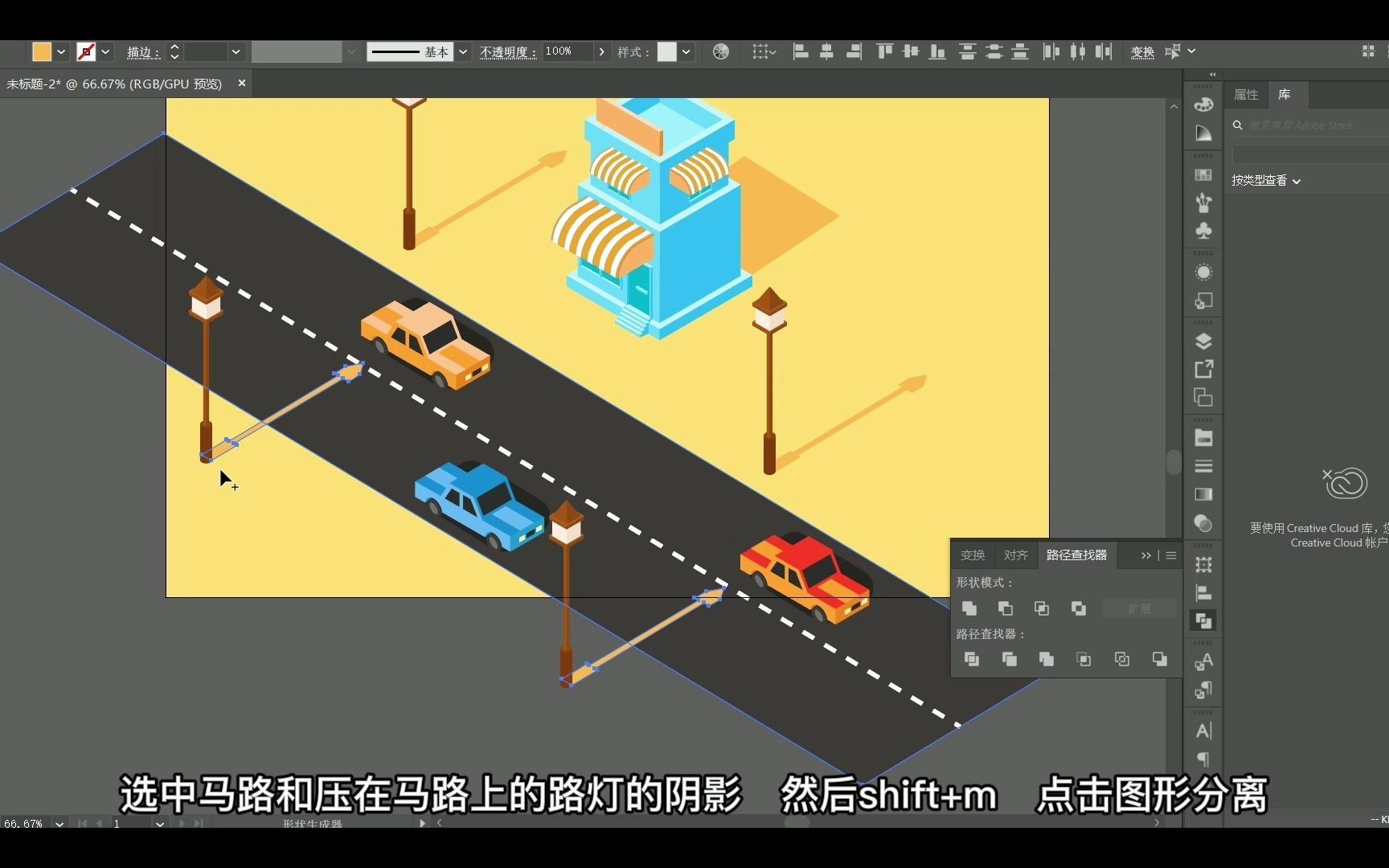
Task: Switch to the 对齐 tab
Action: pyautogui.click(x=1015, y=555)
